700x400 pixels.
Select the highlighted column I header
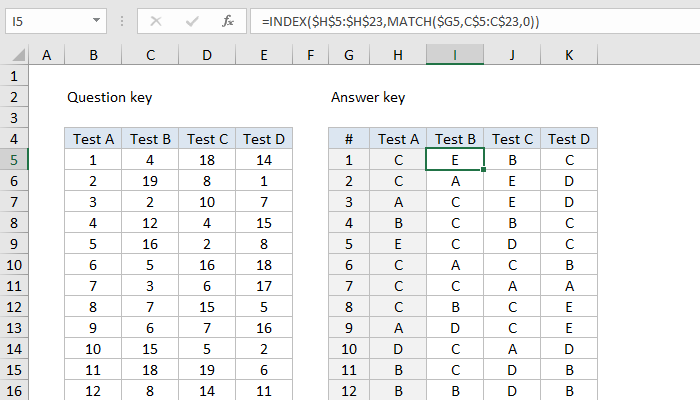[455, 55]
